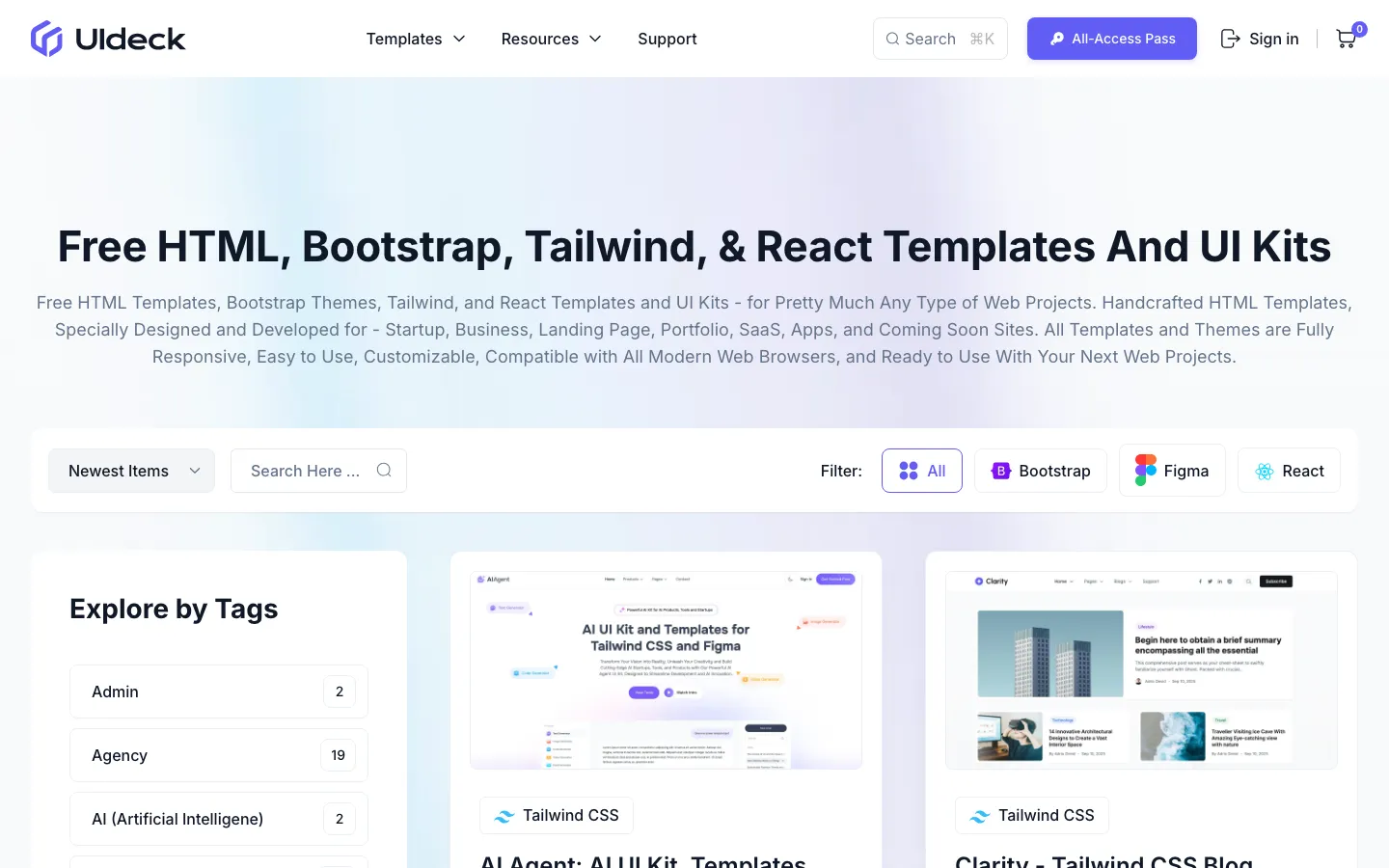1389x868 pixels.
Task: Open the Clarity blog template preview thumbnail
Action: 1141,670
